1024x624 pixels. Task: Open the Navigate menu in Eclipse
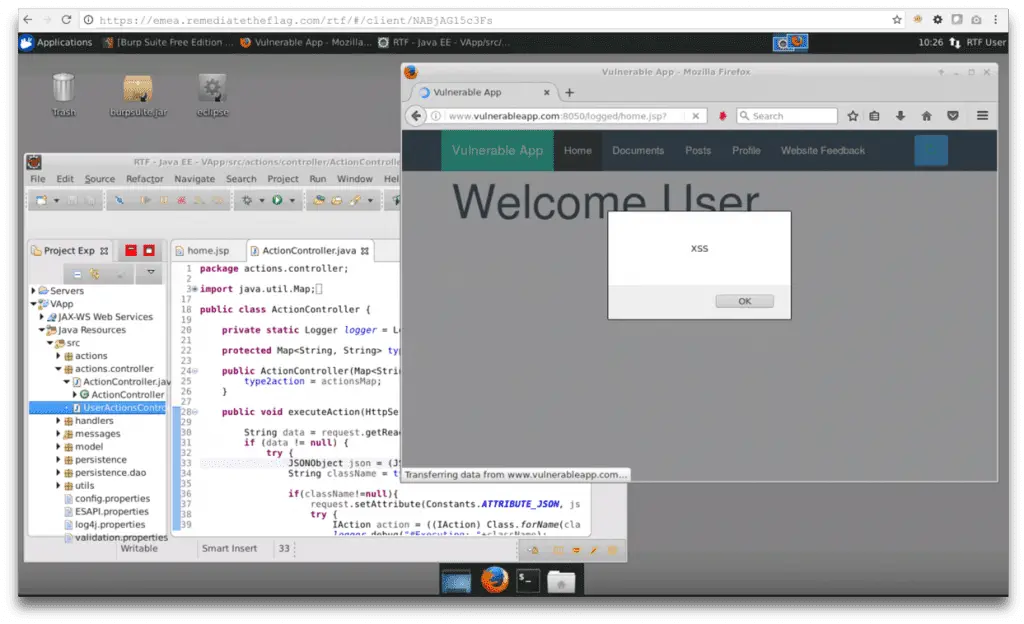tap(195, 179)
